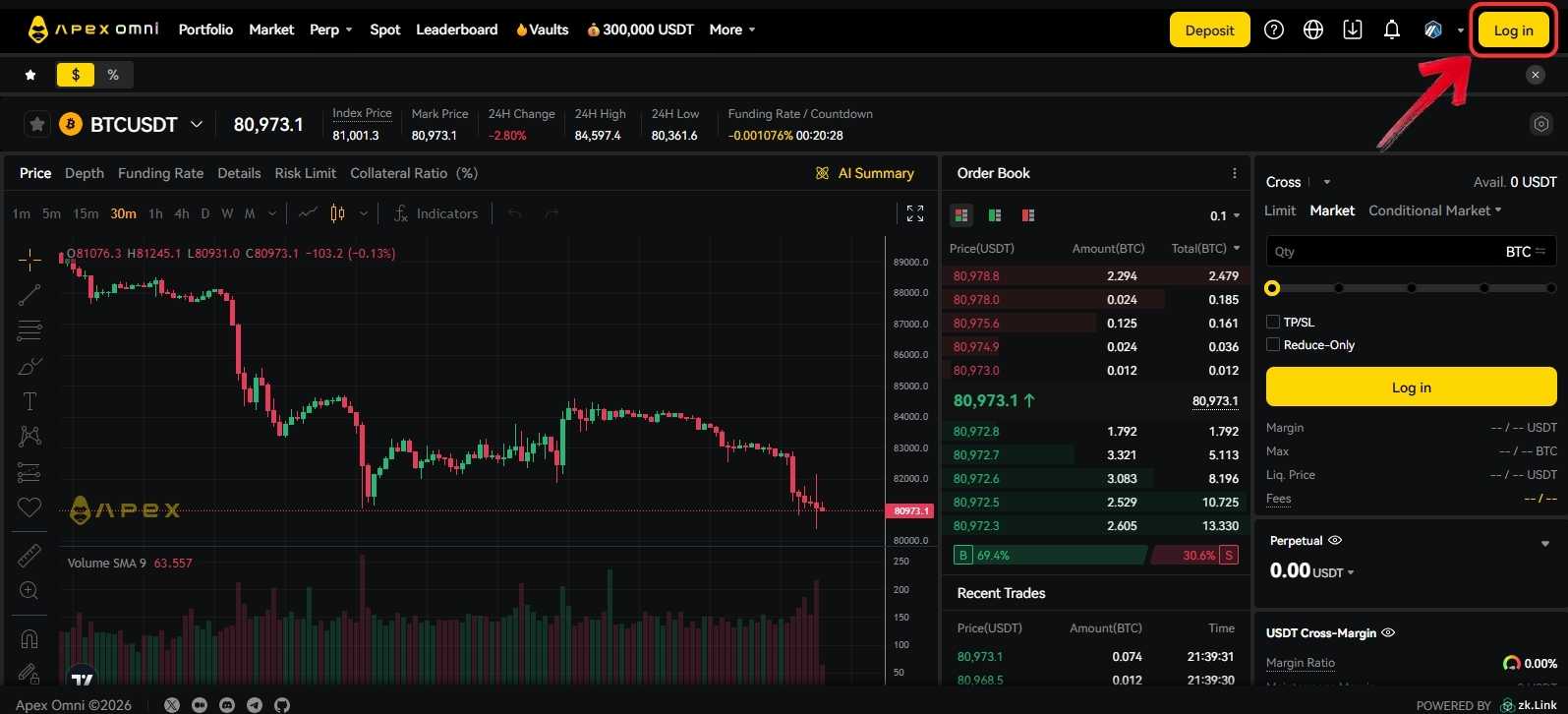Open the Cross margin mode dropdown
The width and height of the screenshot is (1568, 714).
[x=1298, y=182]
